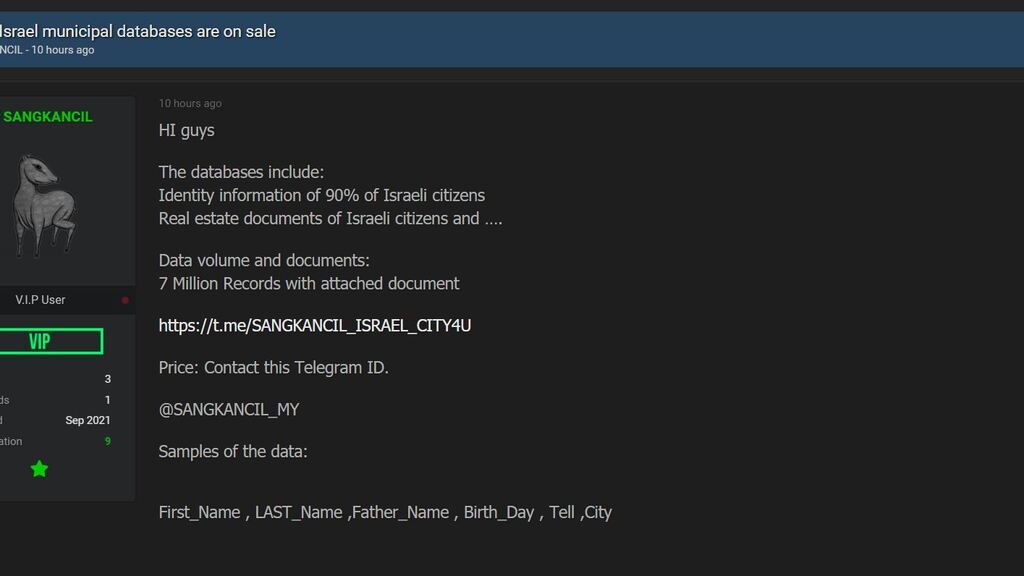Click the Sep 2021 joined date
The height and width of the screenshot is (576, 1024).
click(88, 421)
